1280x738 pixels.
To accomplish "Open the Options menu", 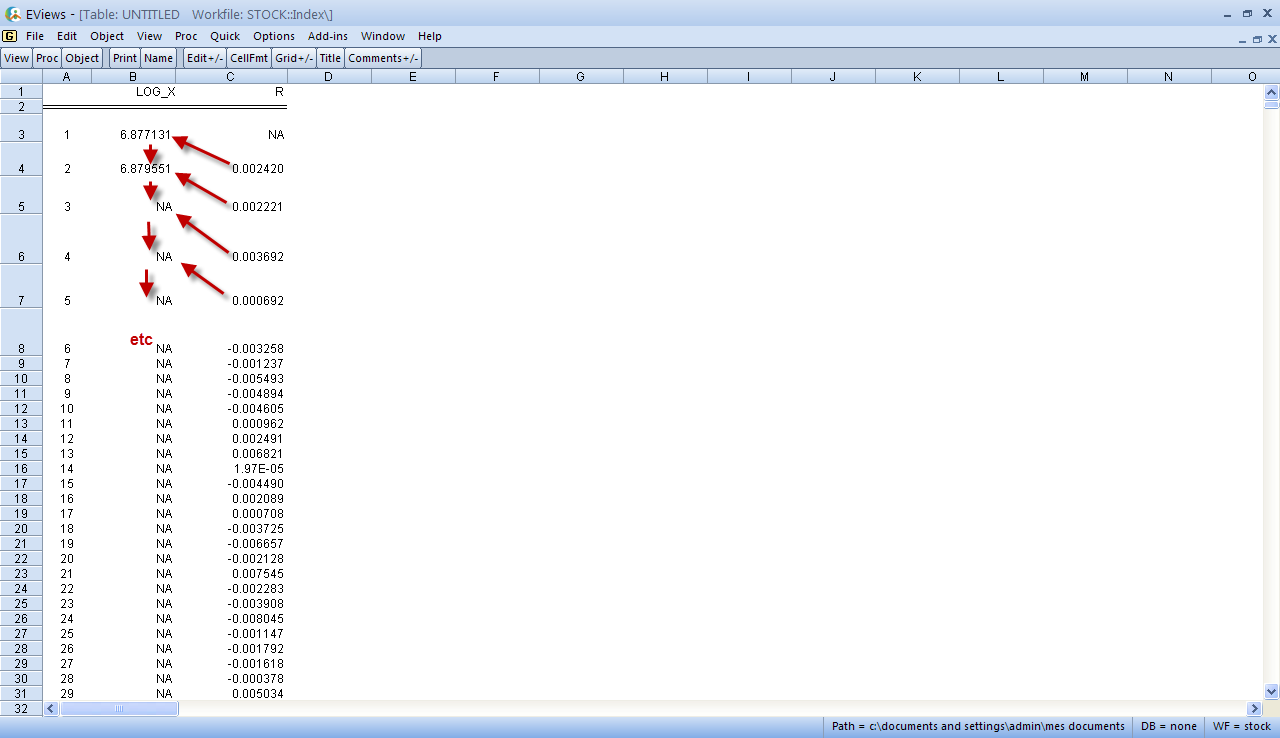I will tap(274, 36).
